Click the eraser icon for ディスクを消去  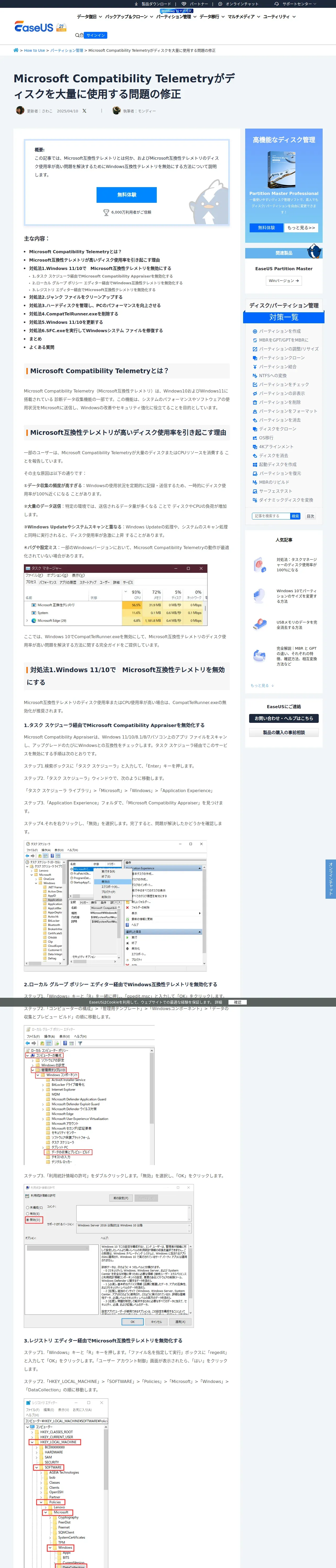255,456
